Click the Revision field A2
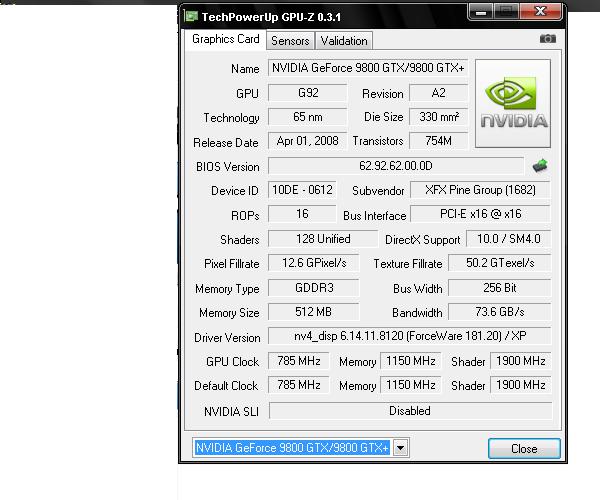This screenshot has width=600, height=500. click(439, 93)
